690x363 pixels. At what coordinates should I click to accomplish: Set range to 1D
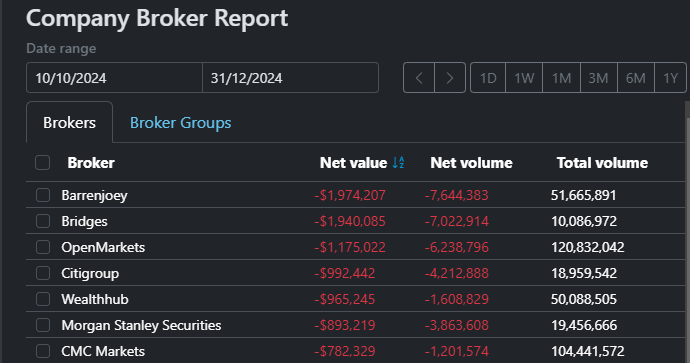[x=488, y=78]
